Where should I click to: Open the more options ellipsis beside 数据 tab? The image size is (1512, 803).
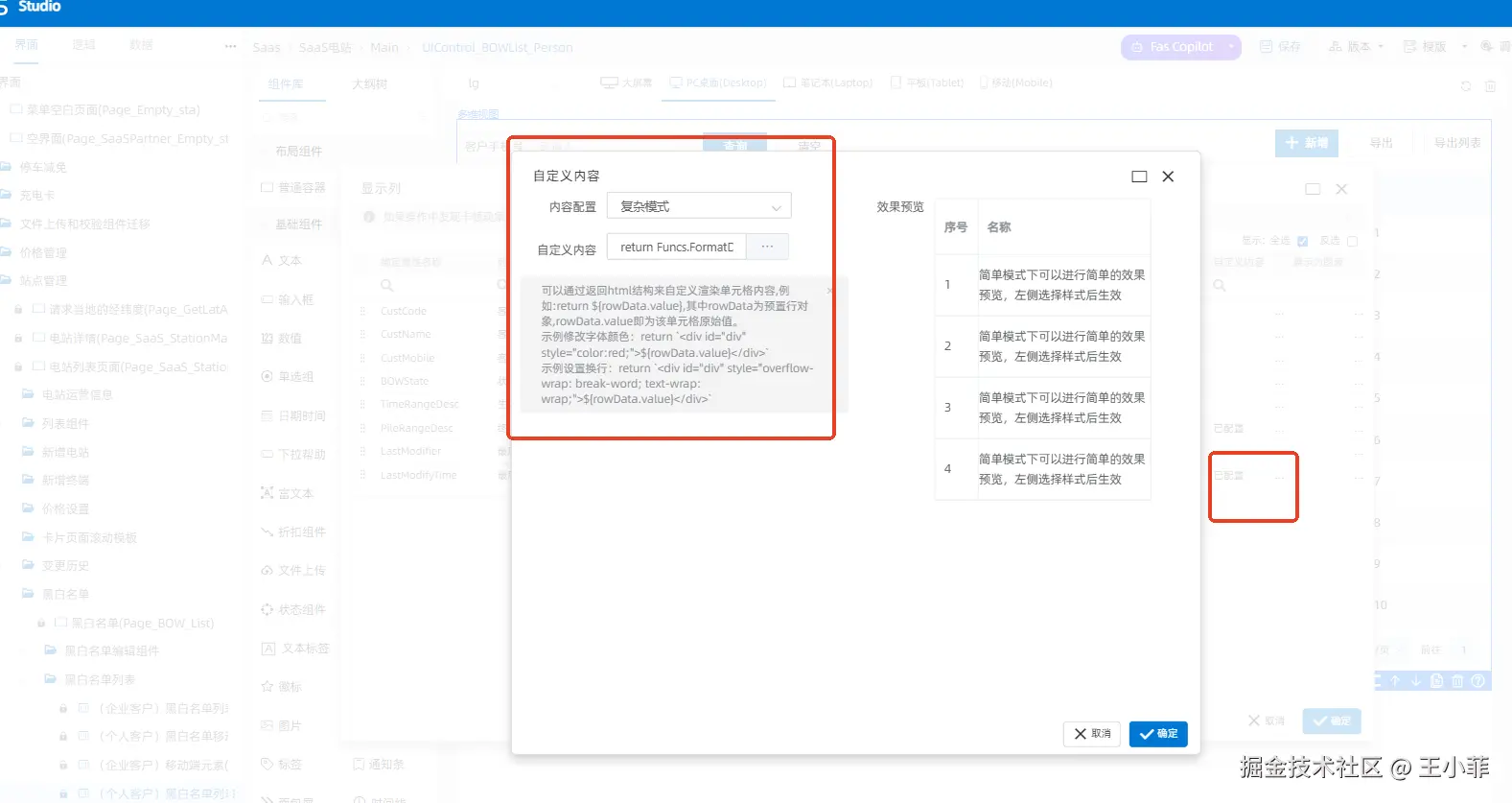(x=230, y=46)
